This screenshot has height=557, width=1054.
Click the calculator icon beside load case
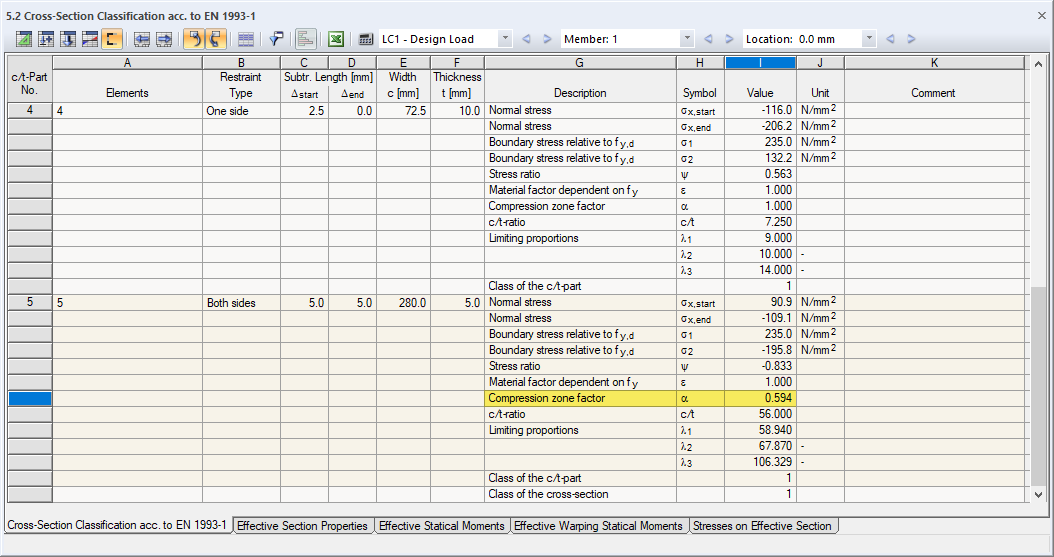pos(366,40)
